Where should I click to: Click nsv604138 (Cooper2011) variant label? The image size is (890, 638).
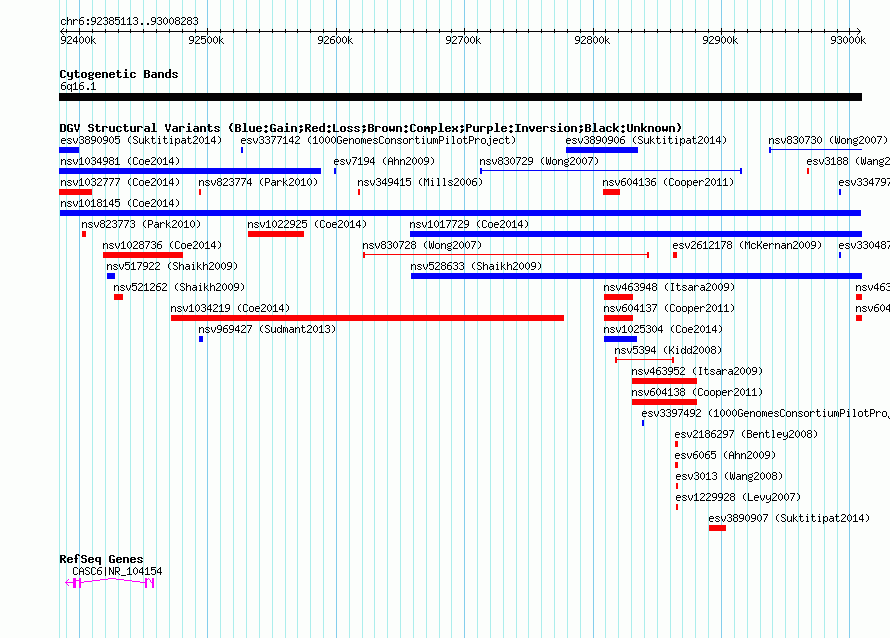(x=698, y=392)
